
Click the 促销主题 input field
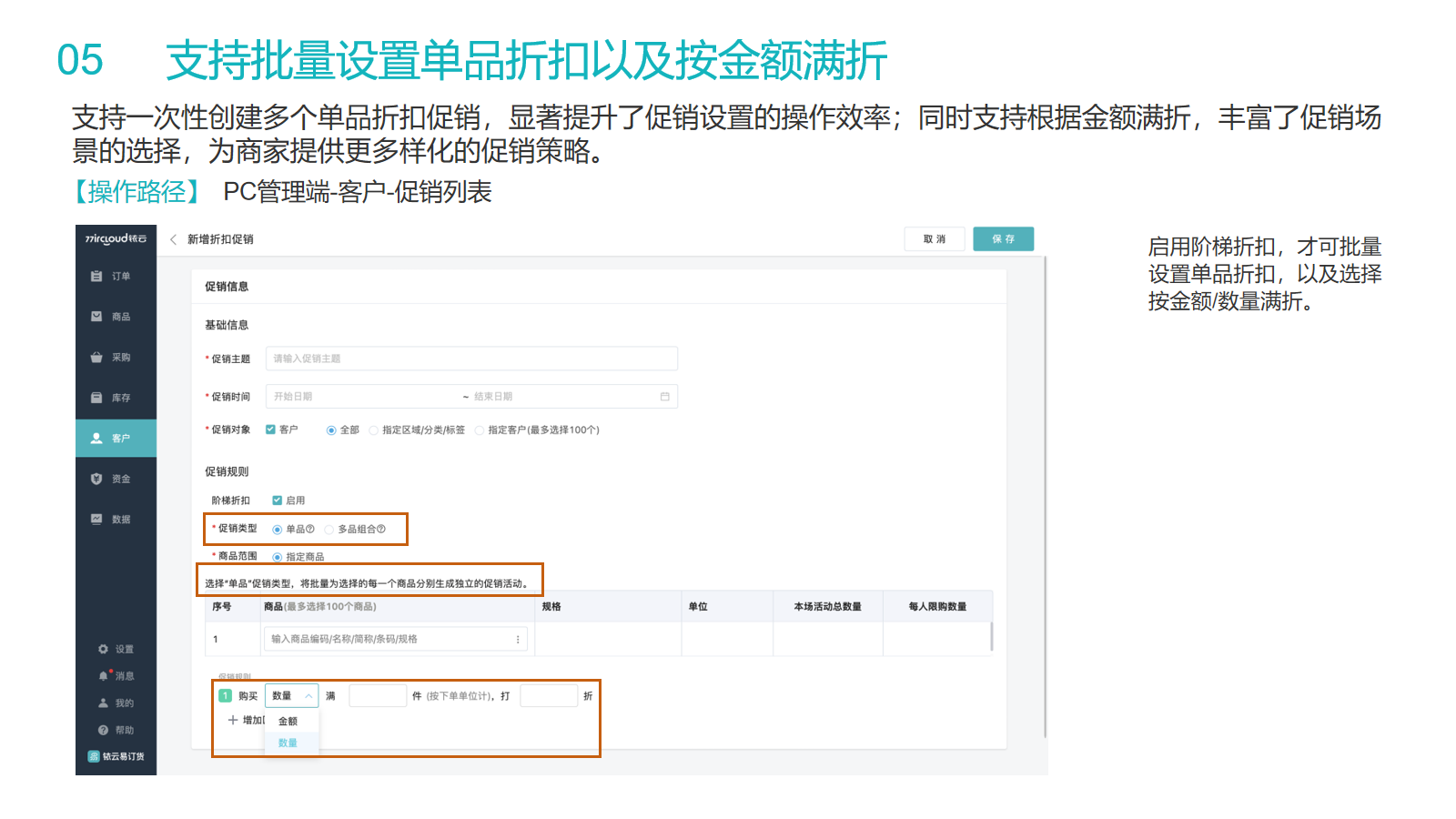(471, 359)
